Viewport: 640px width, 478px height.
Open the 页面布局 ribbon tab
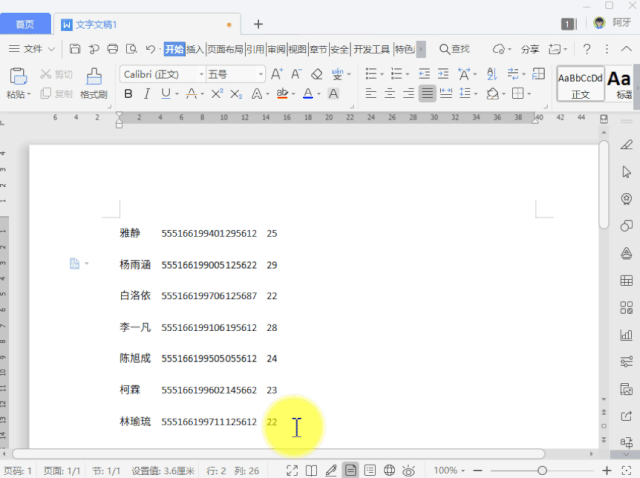pyautogui.click(x=225, y=49)
